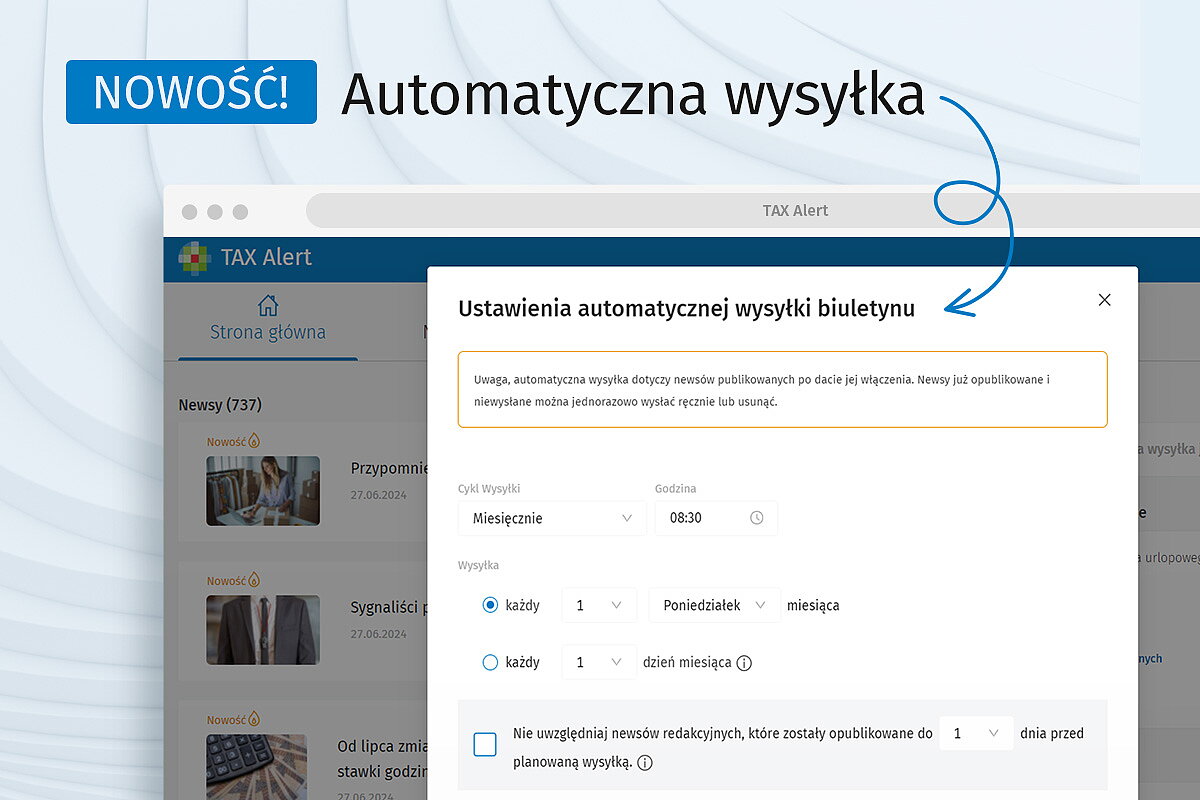Open days-before-sending number dropdown
The image size is (1200, 800).
(975, 734)
